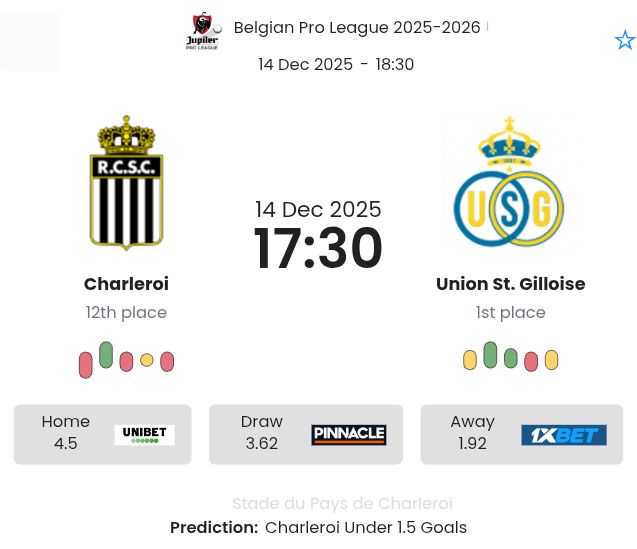Select the Away 1.92 odds box

tap(521, 434)
